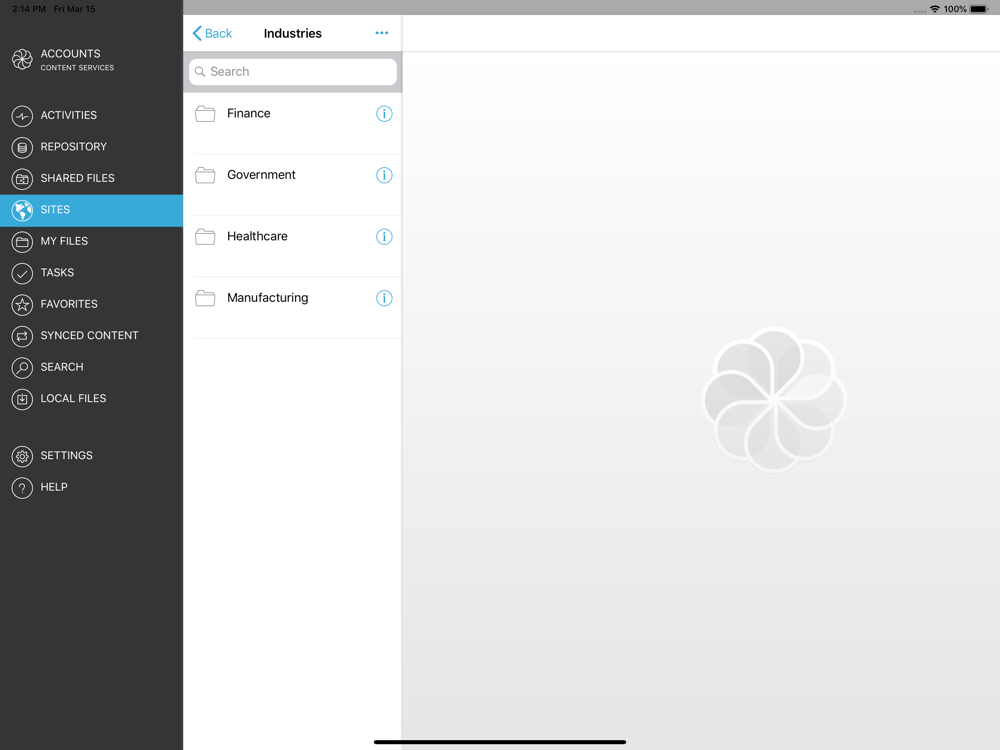Go back using the Back button
The height and width of the screenshot is (750, 1000).
212,33
